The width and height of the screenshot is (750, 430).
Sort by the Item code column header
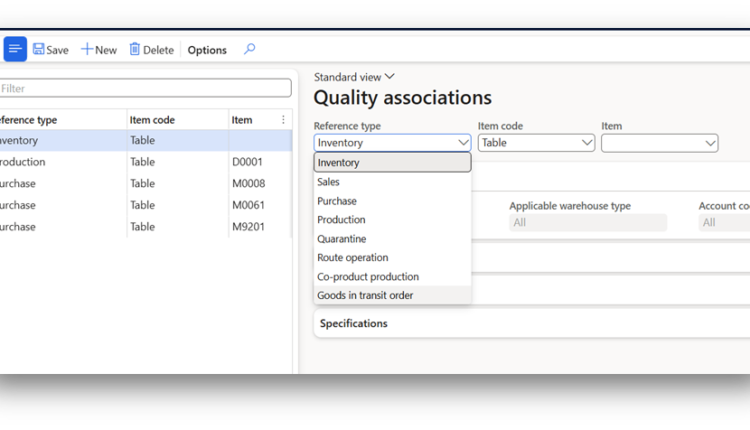(x=152, y=120)
